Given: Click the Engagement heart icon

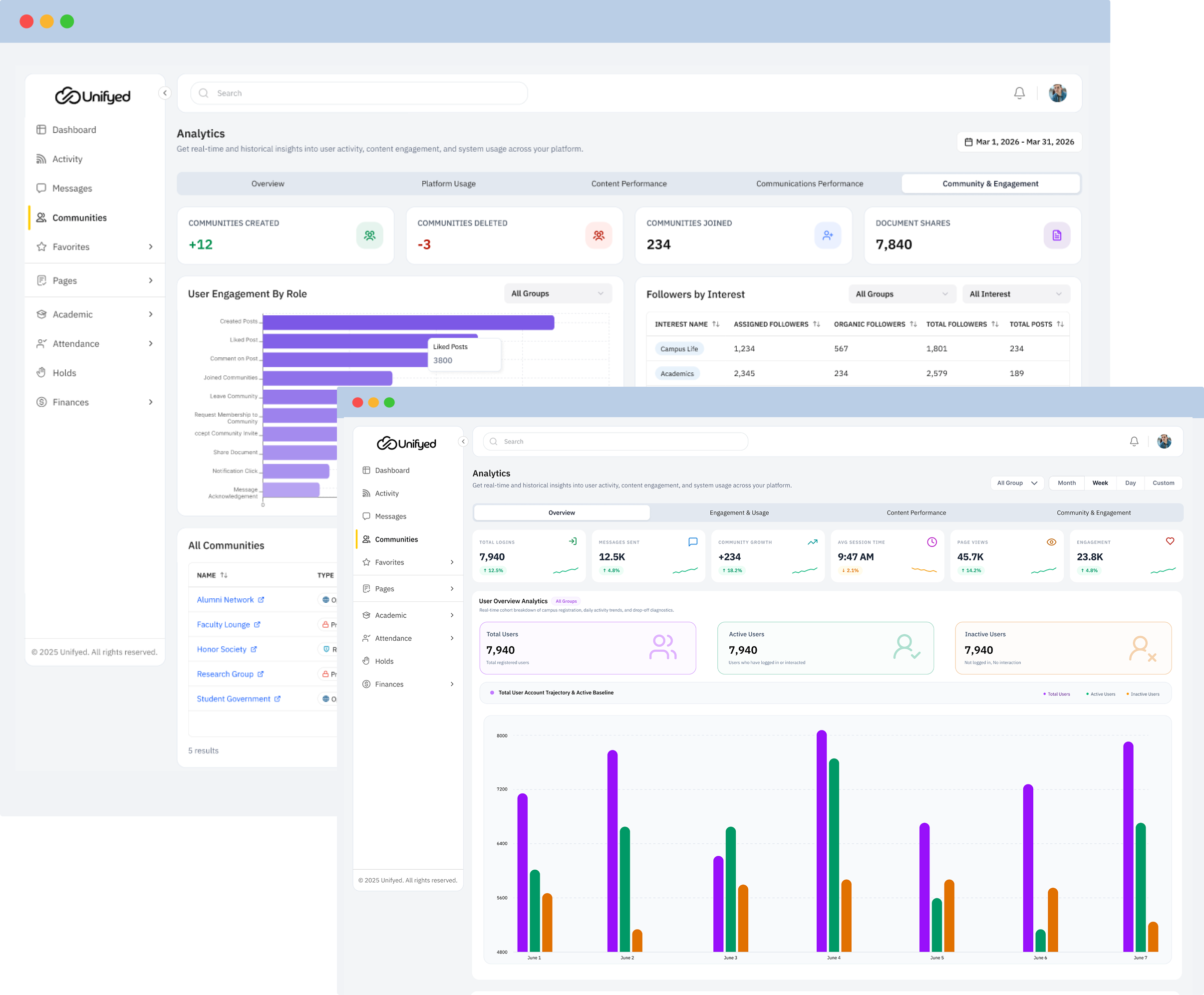Looking at the screenshot, I should (x=1170, y=541).
